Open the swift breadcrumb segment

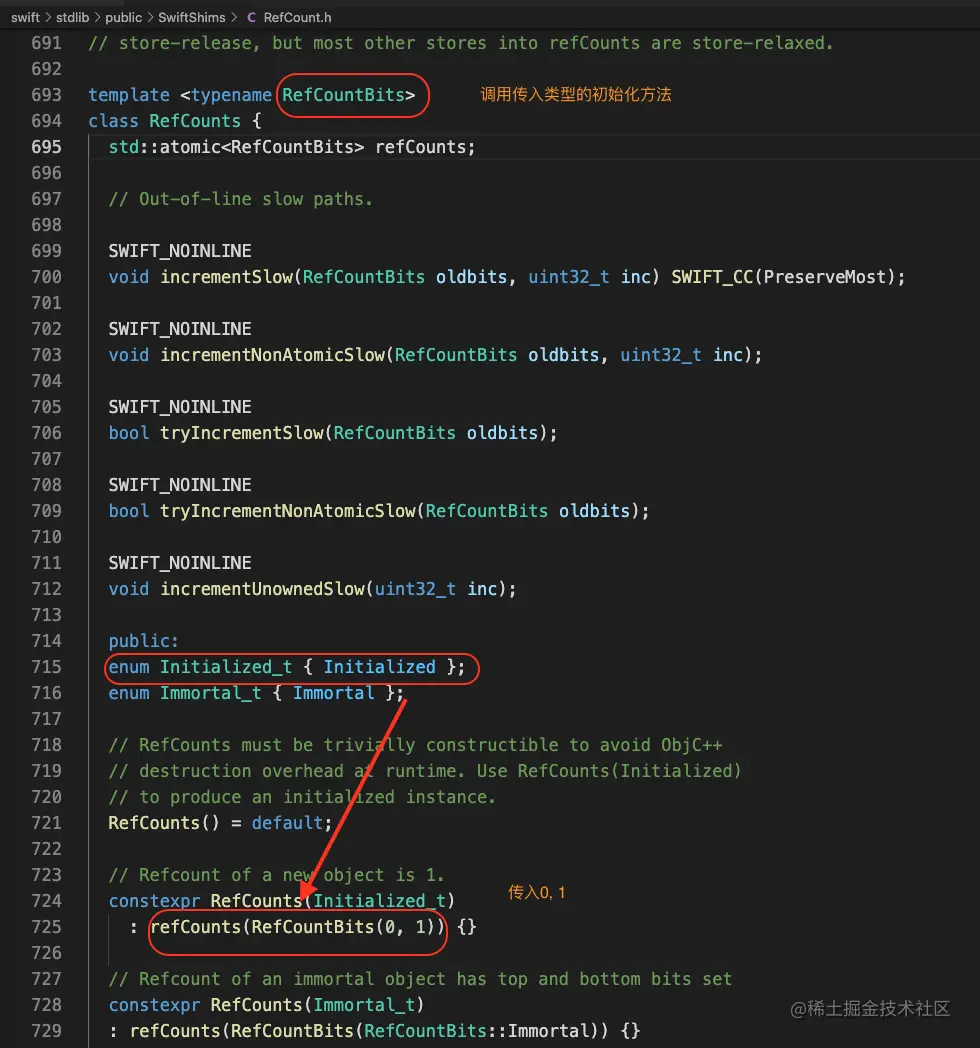click(x=25, y=17)
